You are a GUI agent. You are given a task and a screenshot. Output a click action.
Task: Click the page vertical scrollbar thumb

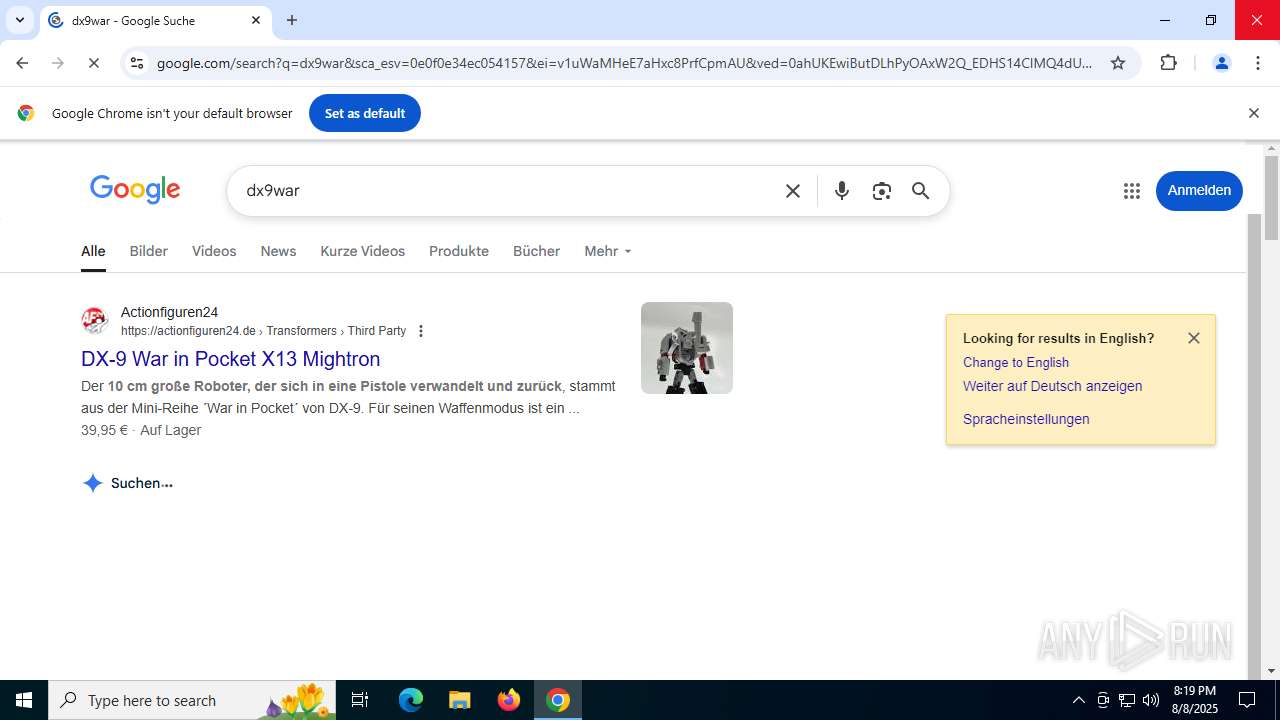click(1271, 198)
